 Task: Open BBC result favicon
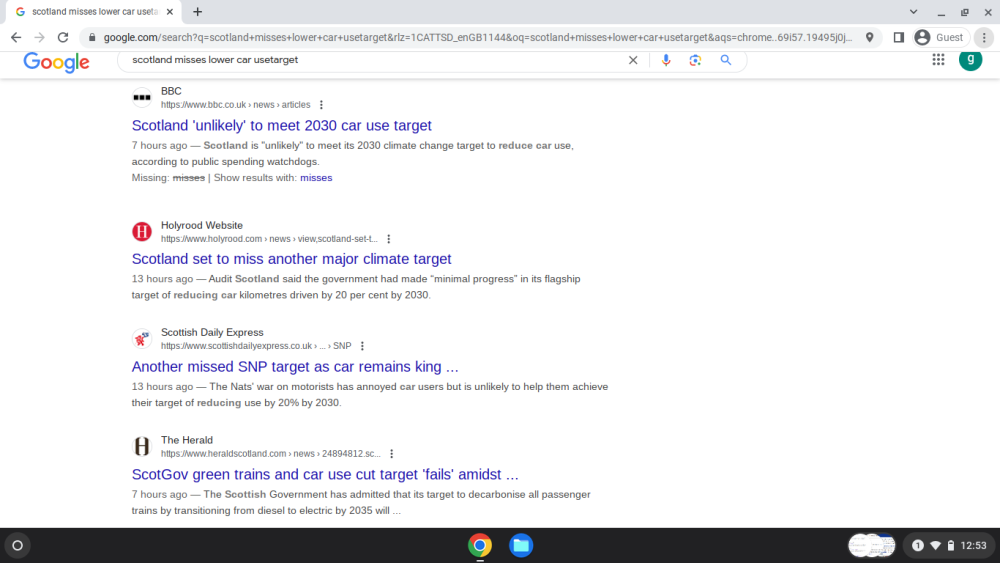142,98
